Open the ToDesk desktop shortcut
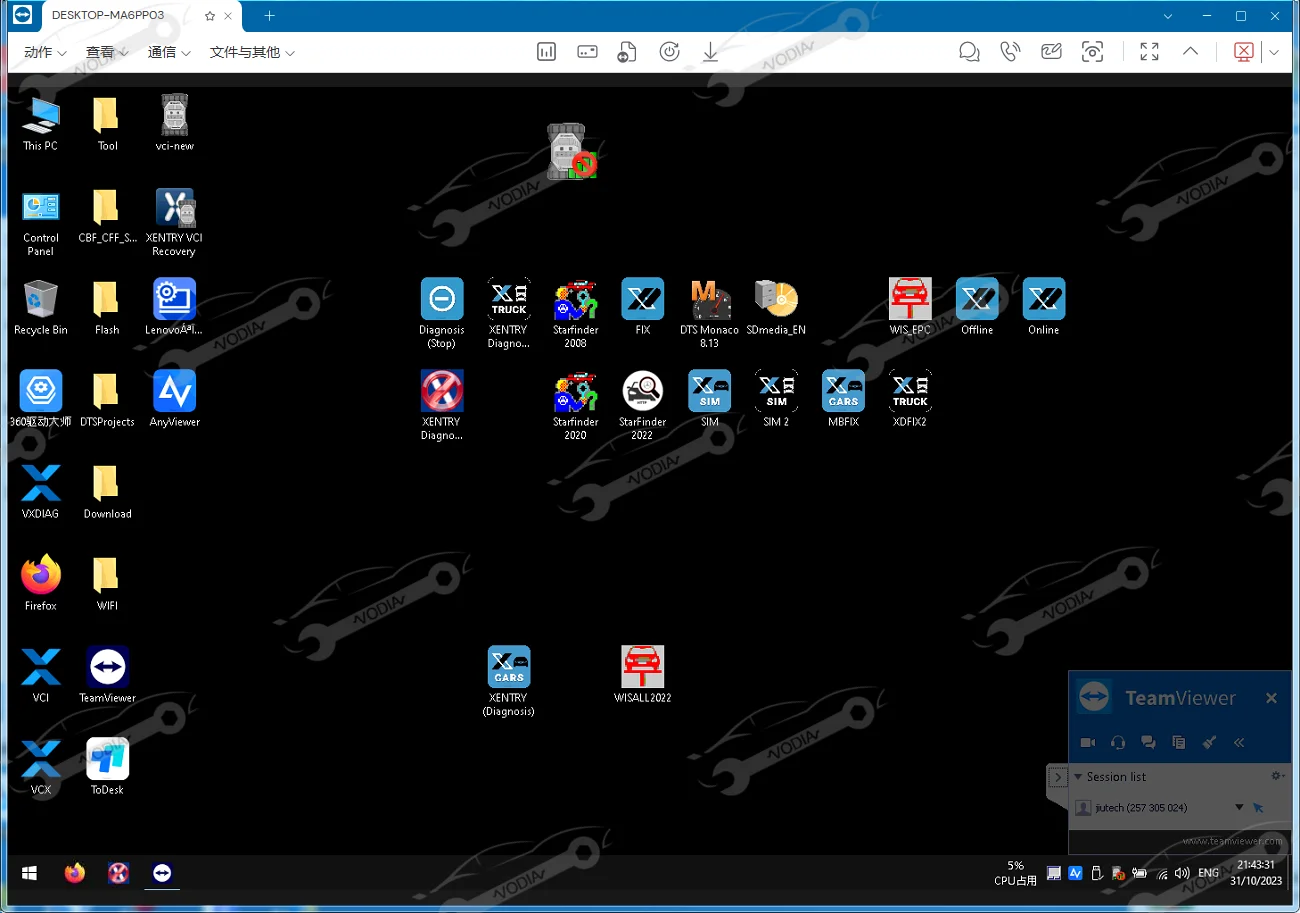1300x913 pixels. pyautogui.click(x=108, y=759)
